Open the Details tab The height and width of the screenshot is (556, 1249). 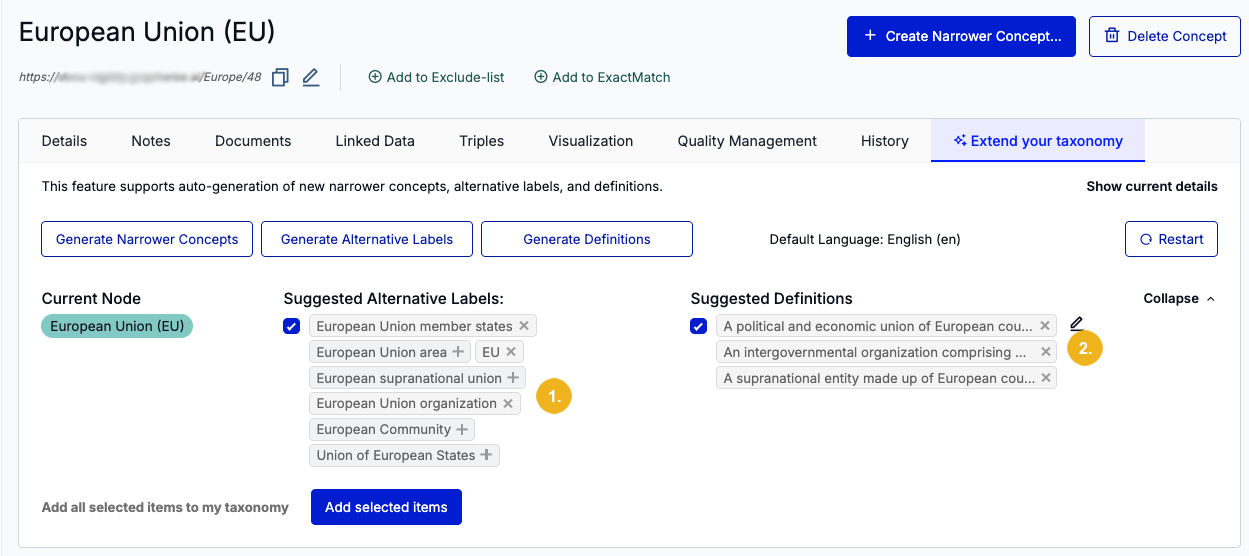coord(64,141)
